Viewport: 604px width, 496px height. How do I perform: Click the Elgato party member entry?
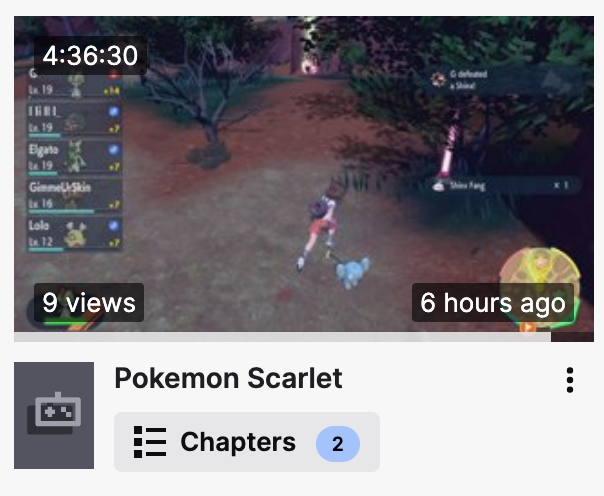pyautogui.click(x=75, y=158)
